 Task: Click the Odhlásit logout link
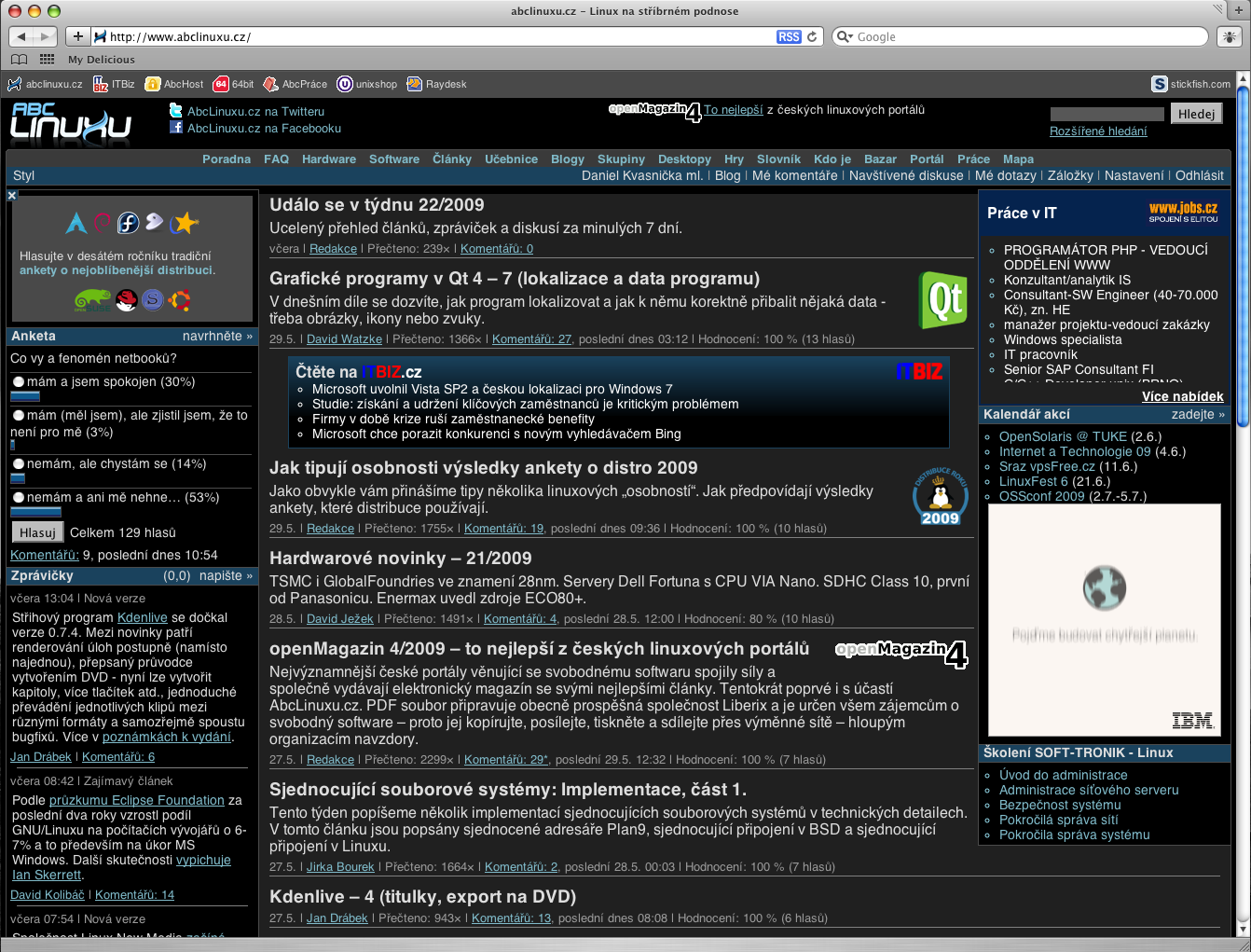click(x=1200, y=175)
